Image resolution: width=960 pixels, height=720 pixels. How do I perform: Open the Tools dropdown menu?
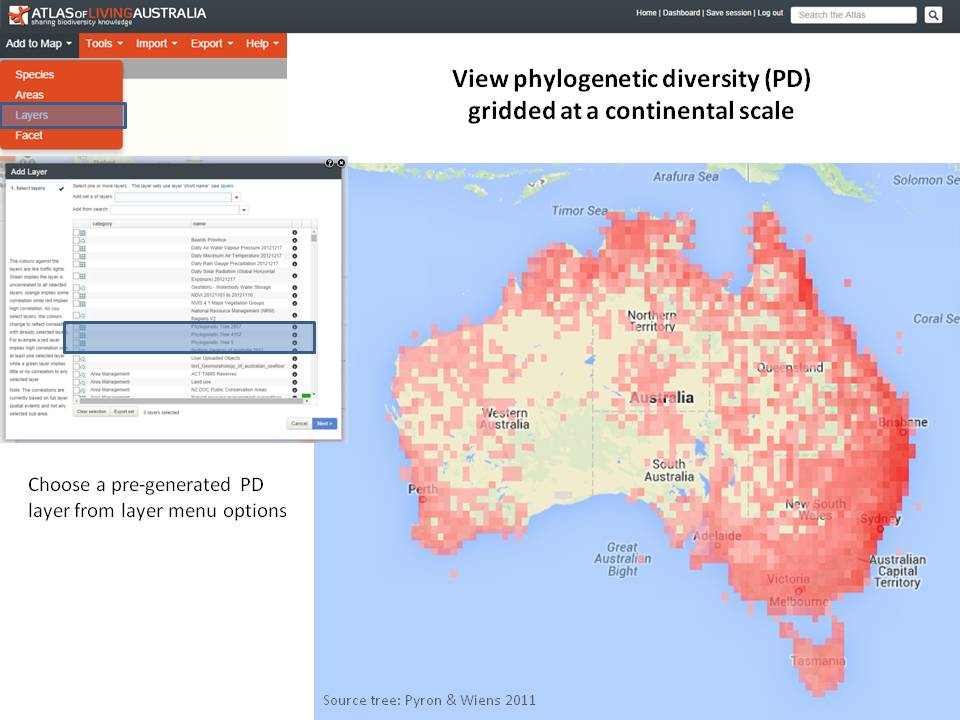[x=104, y=44]
